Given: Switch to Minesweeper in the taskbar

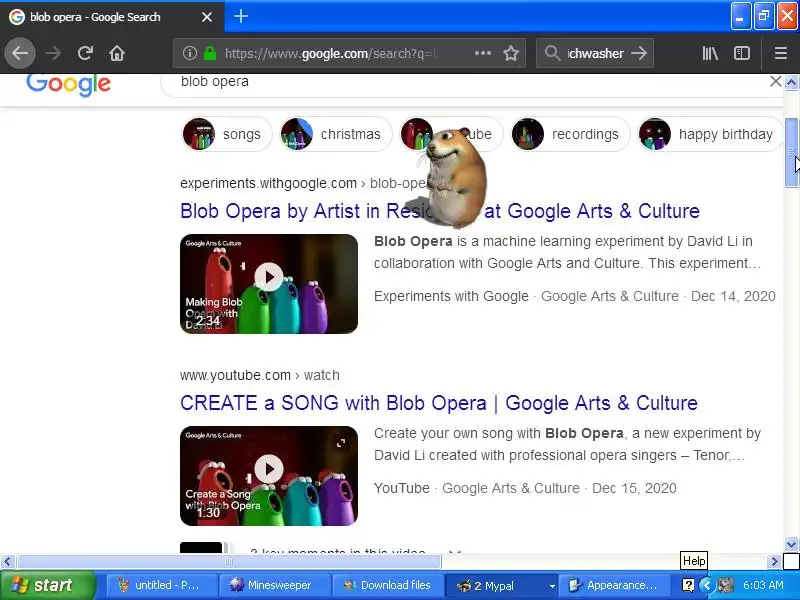Looking at the screenshot, I should tap(273, 585).
